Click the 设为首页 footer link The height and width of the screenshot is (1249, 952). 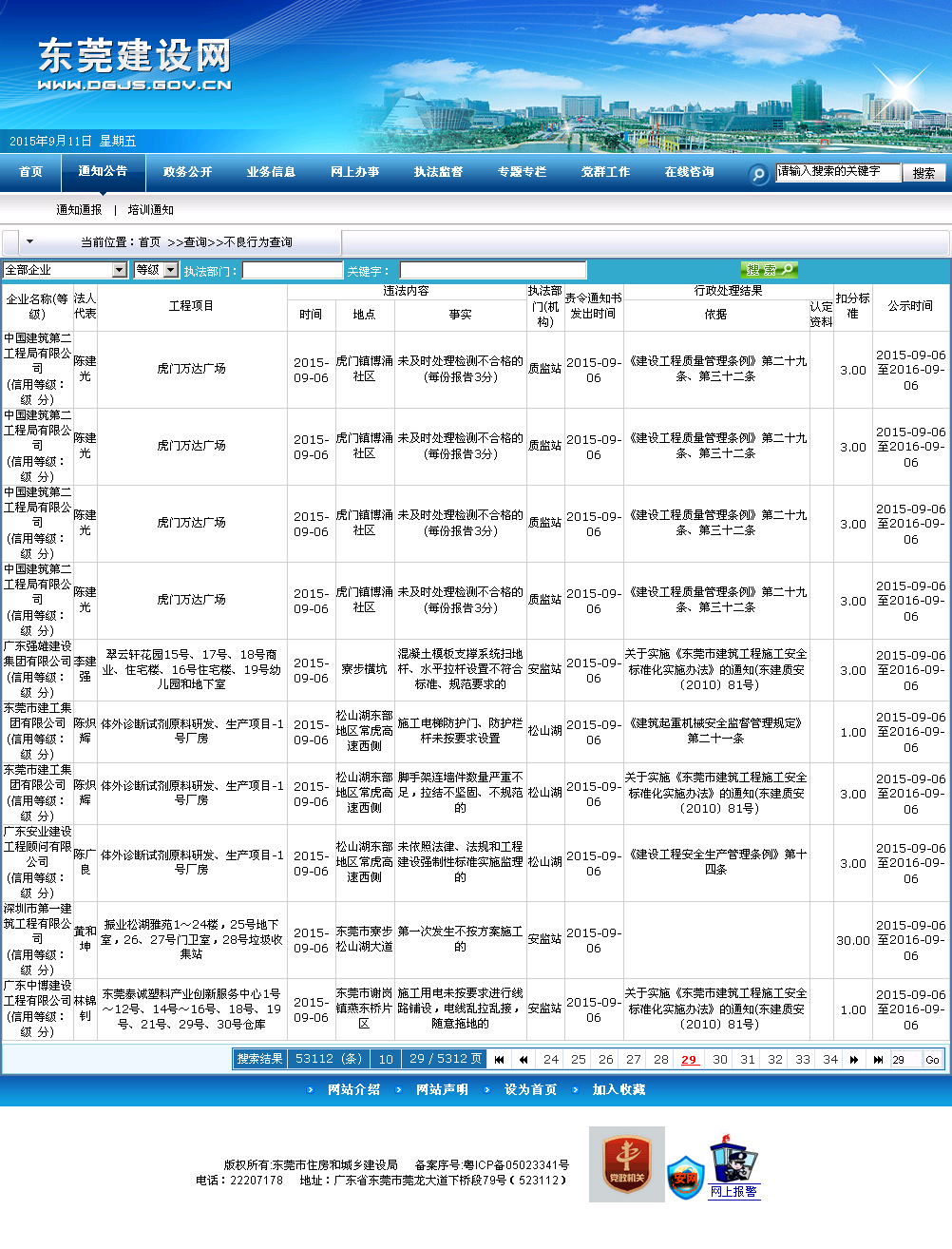530,1090
